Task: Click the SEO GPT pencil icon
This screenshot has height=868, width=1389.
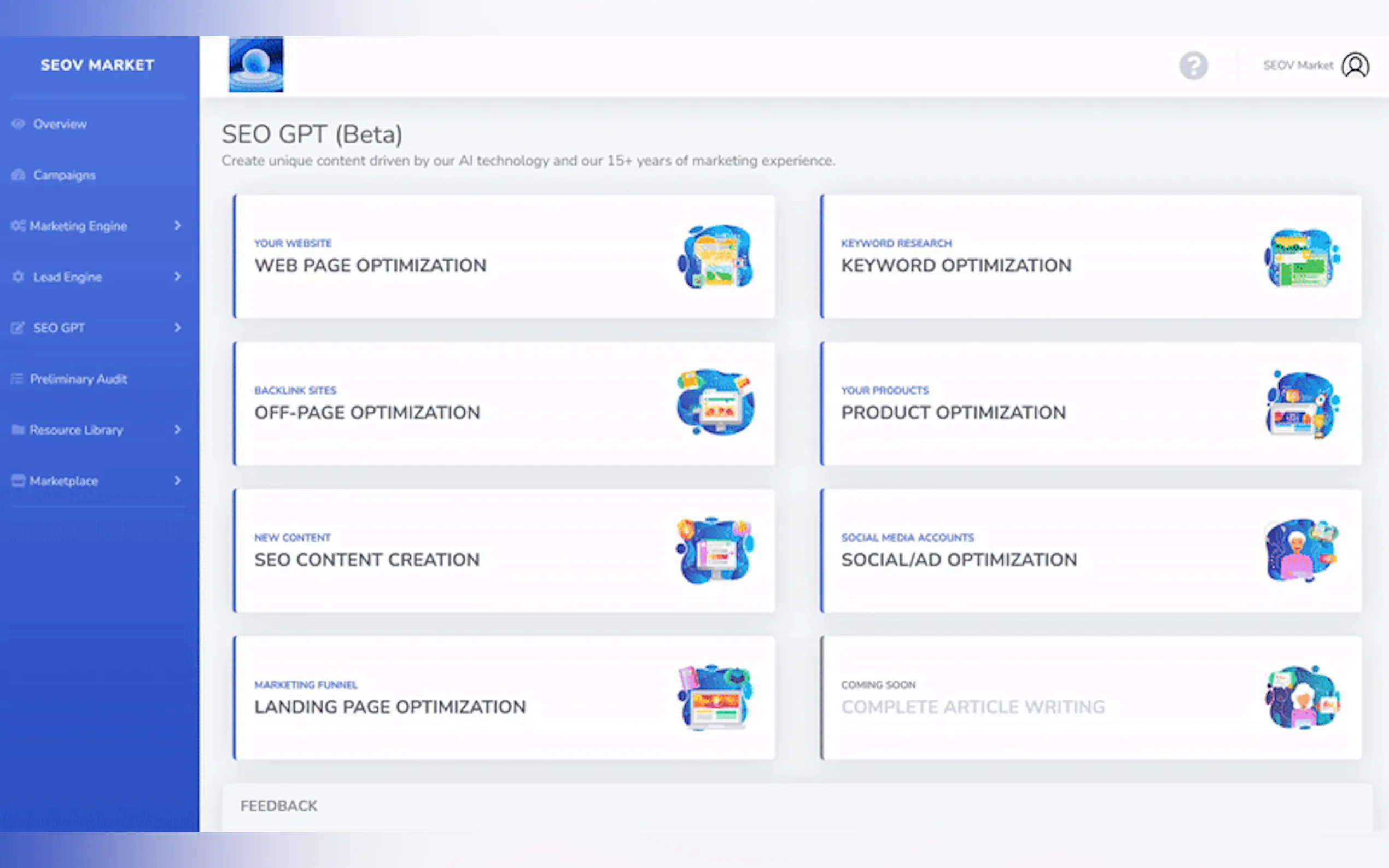Action: [18, 328]
